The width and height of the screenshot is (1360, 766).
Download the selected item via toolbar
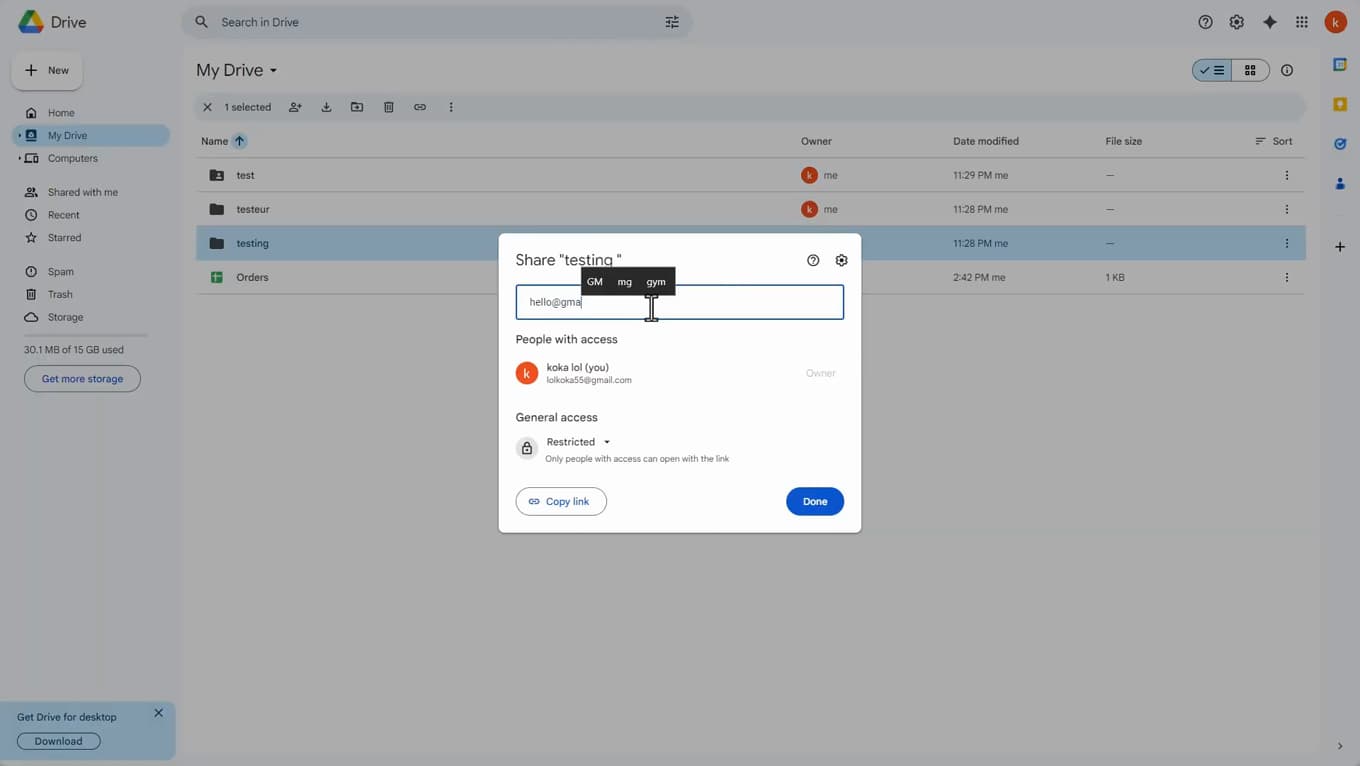tap(326, 107)
